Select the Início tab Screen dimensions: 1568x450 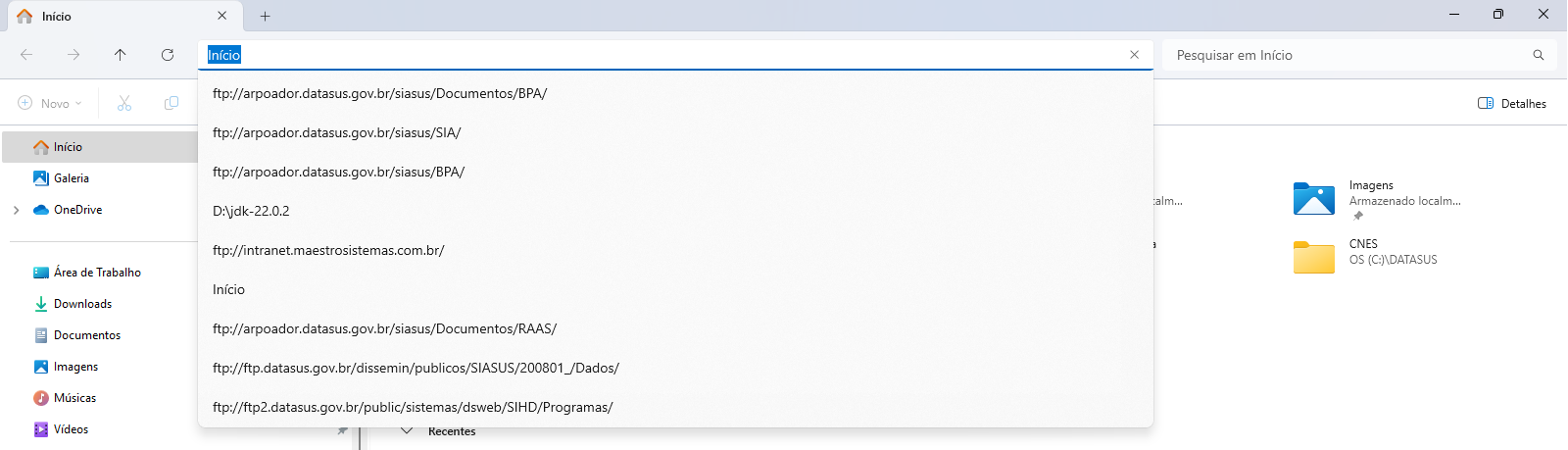click(x=122, y=16)
